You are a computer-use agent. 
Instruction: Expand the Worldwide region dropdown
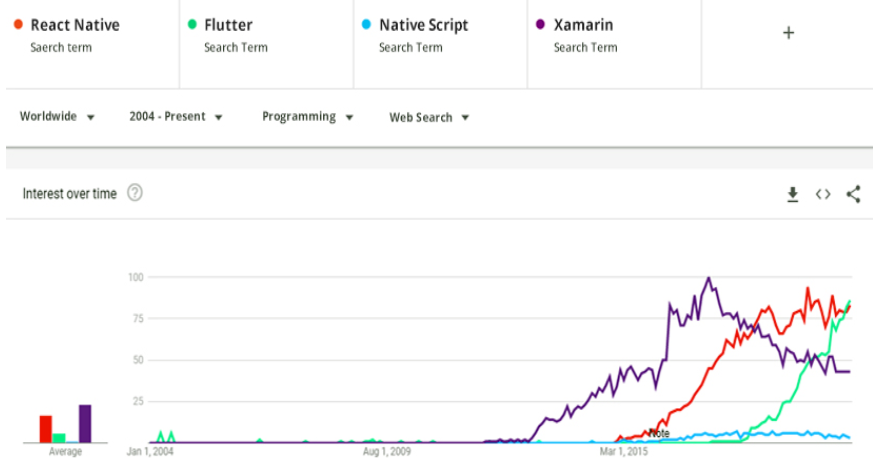[x=57, y=117]
